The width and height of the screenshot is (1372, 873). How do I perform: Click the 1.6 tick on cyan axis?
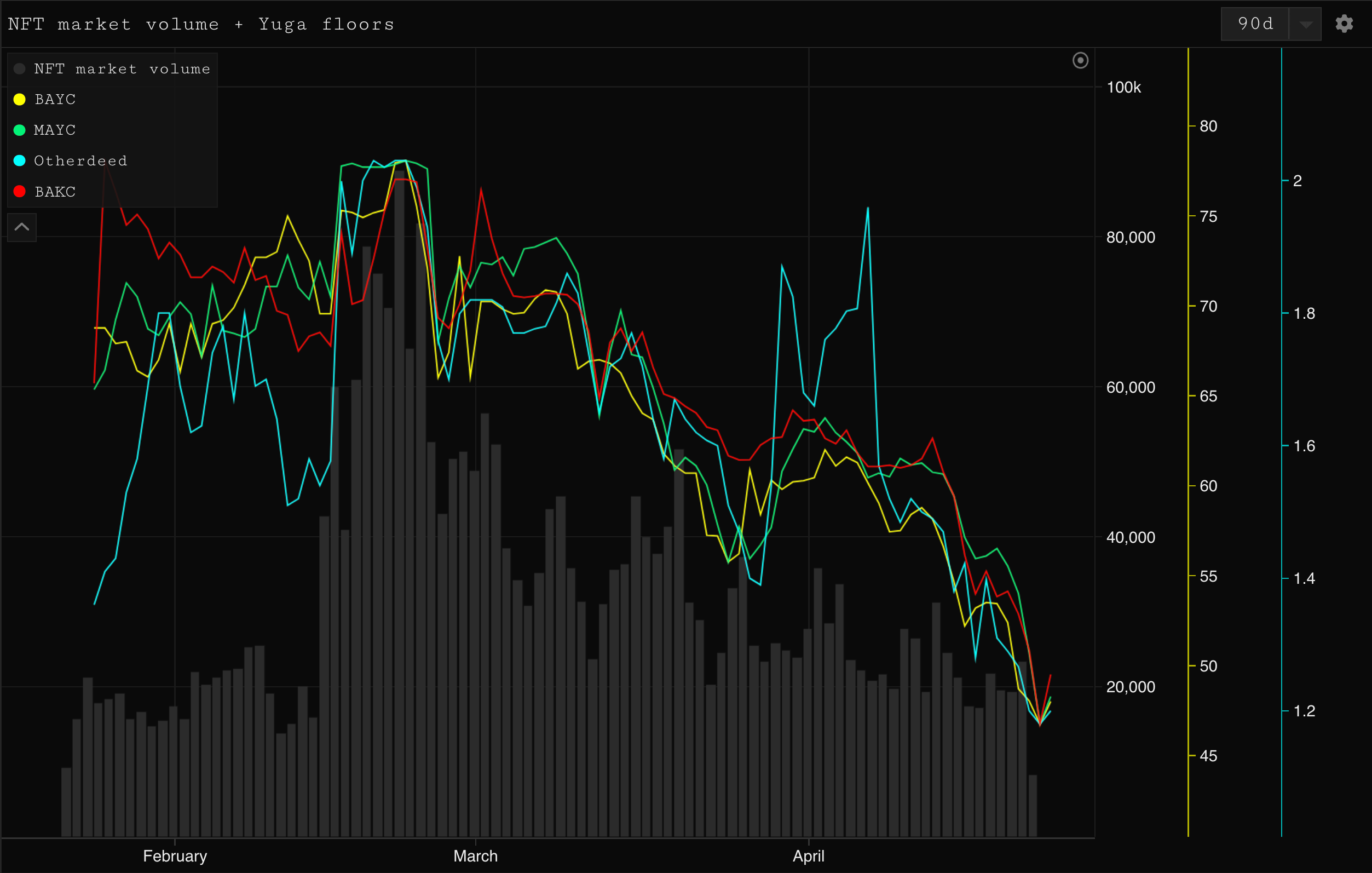[x=1304, y=446]
